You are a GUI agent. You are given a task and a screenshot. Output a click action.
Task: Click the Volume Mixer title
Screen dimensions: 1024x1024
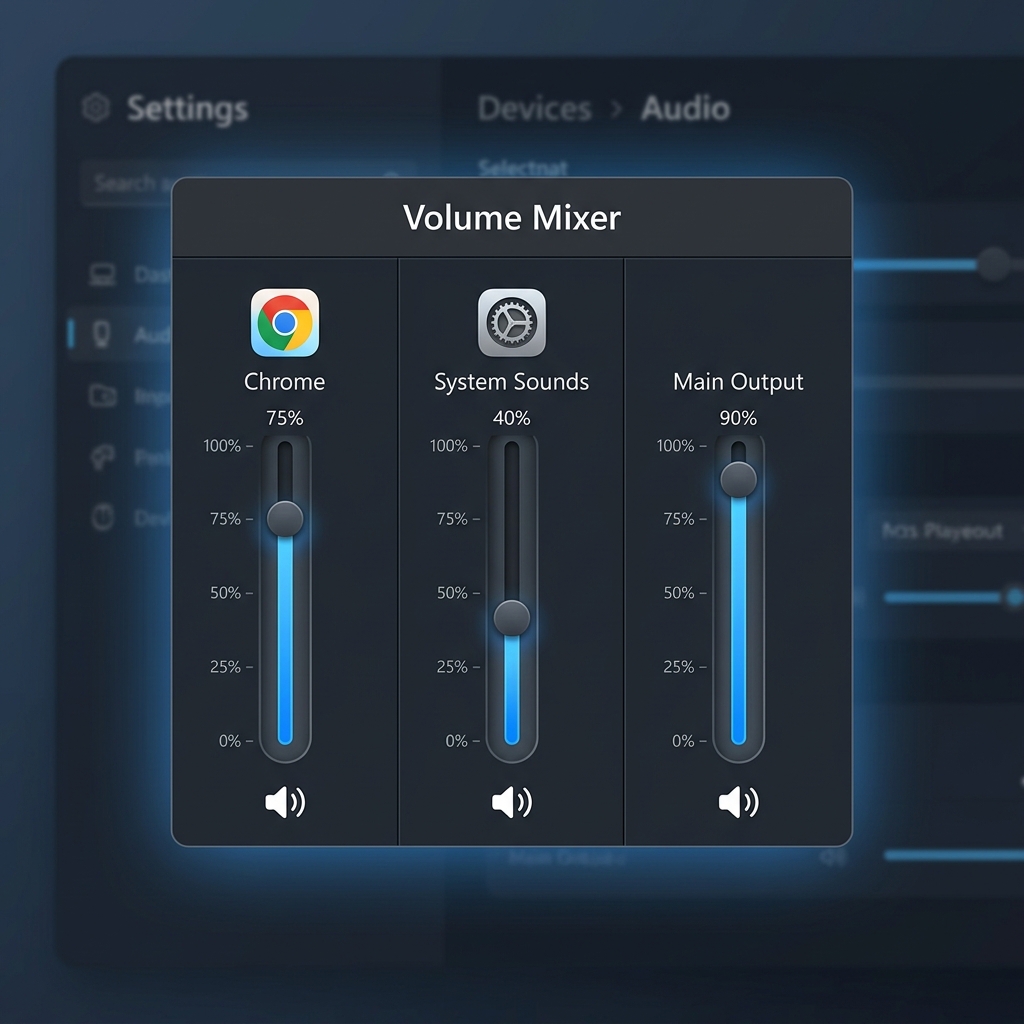pyautogui.click(x=511, y=217)
